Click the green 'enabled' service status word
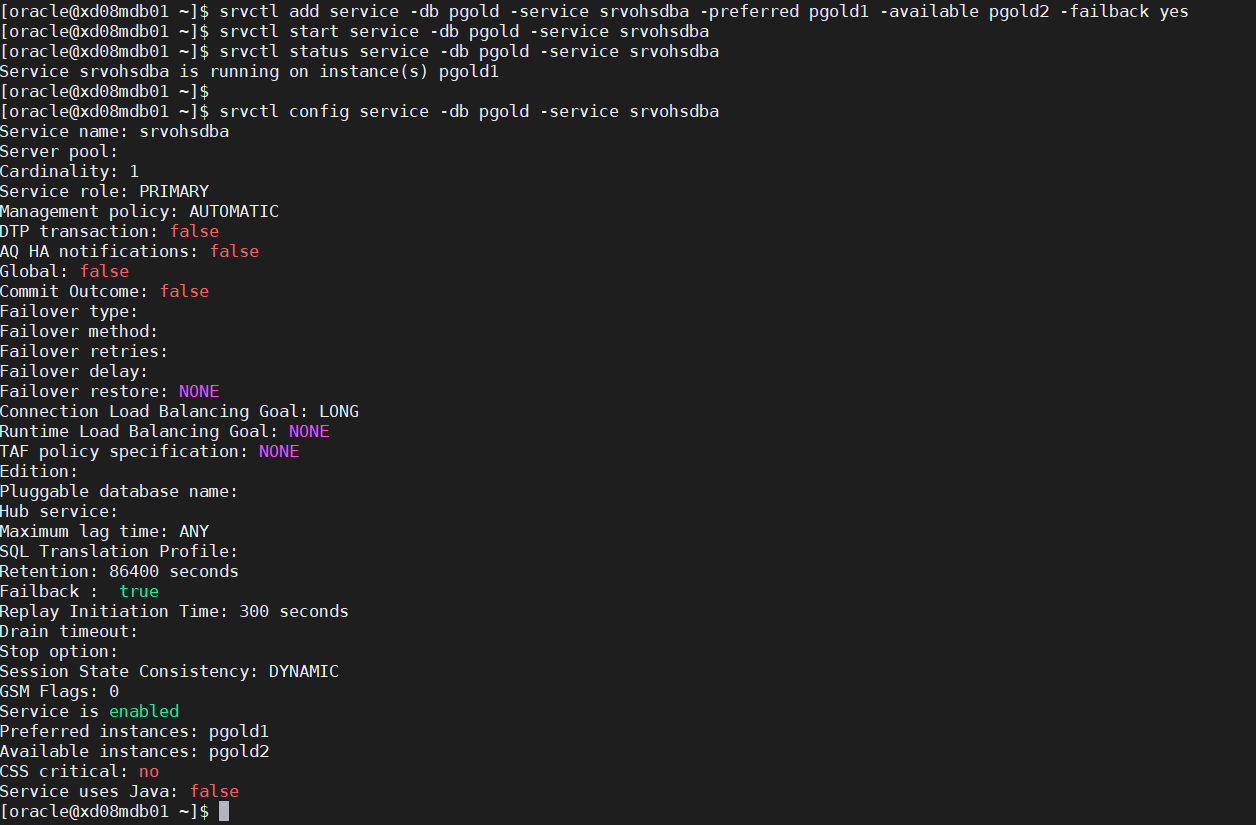1256x825 pixels. [x=144, y=711]
